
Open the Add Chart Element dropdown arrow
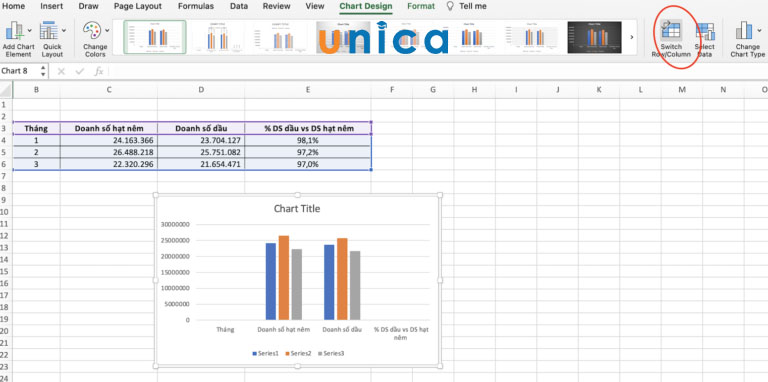(x=29, y=30)
